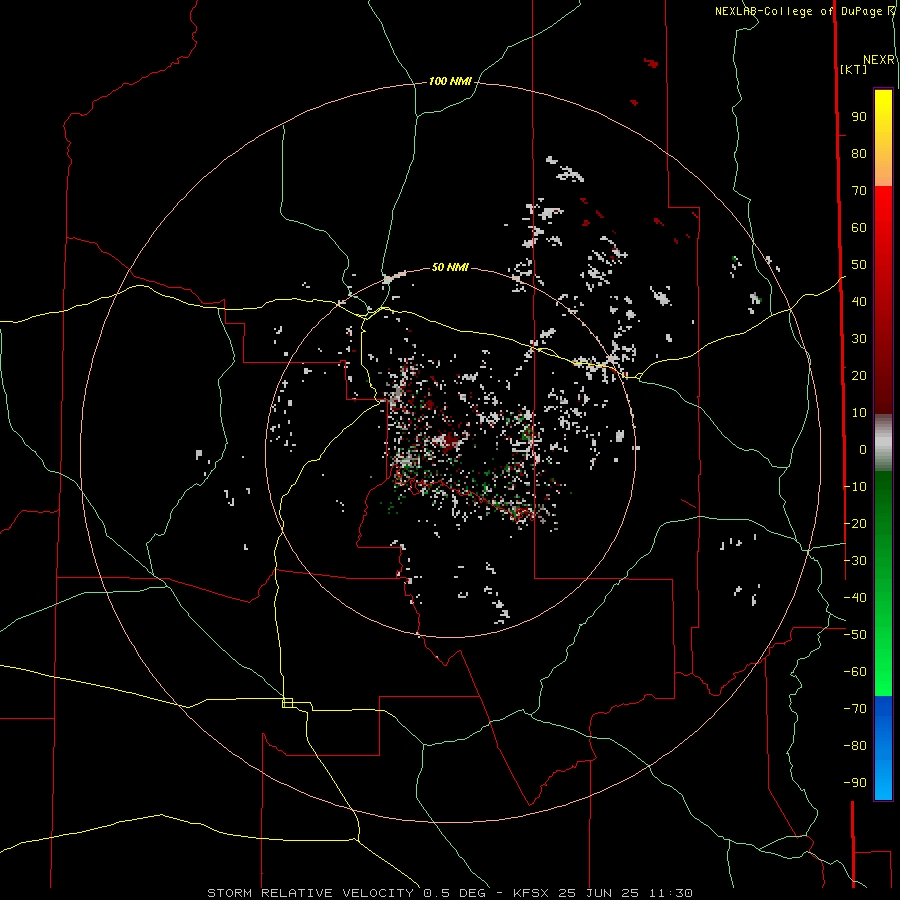Click the positive "90" scale value
Screen dimensions: 900x900
[x=859, y=117]
